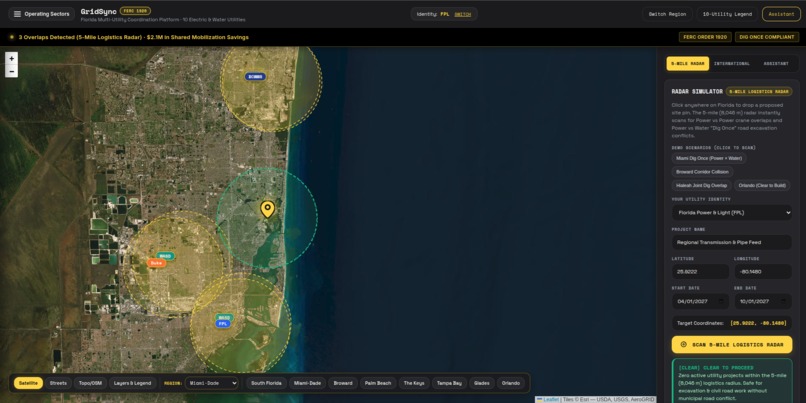
Task: Select the yellow proposed-site pin marker
Action: pos(267,209)
